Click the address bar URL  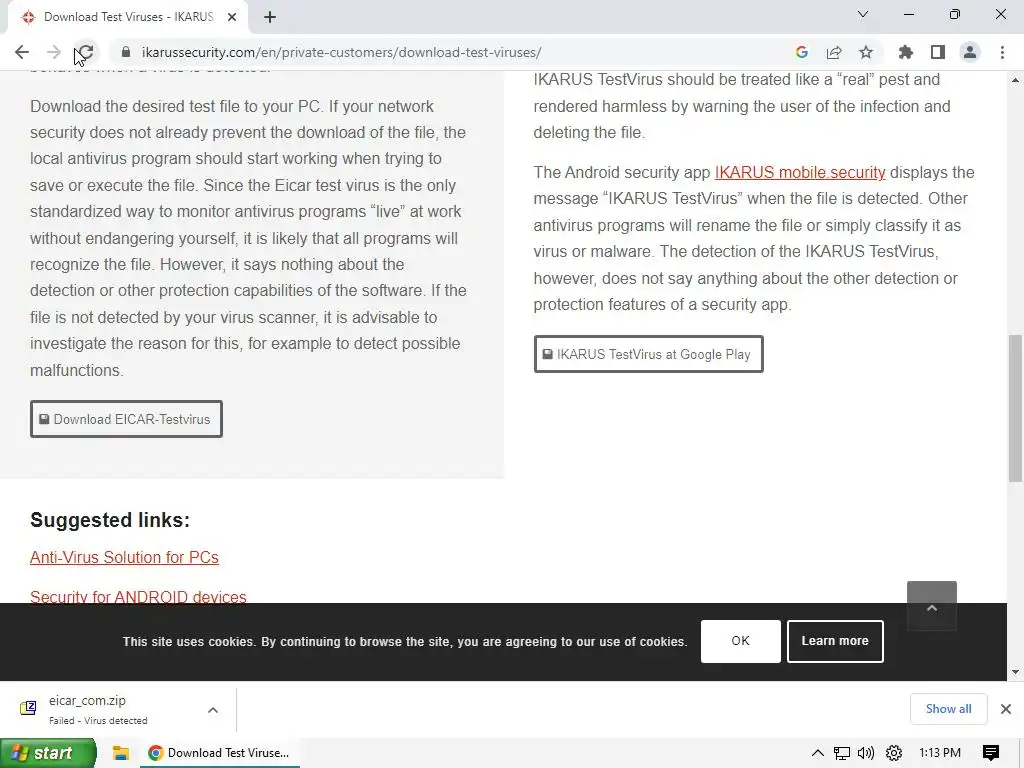[x=342, y=52]
